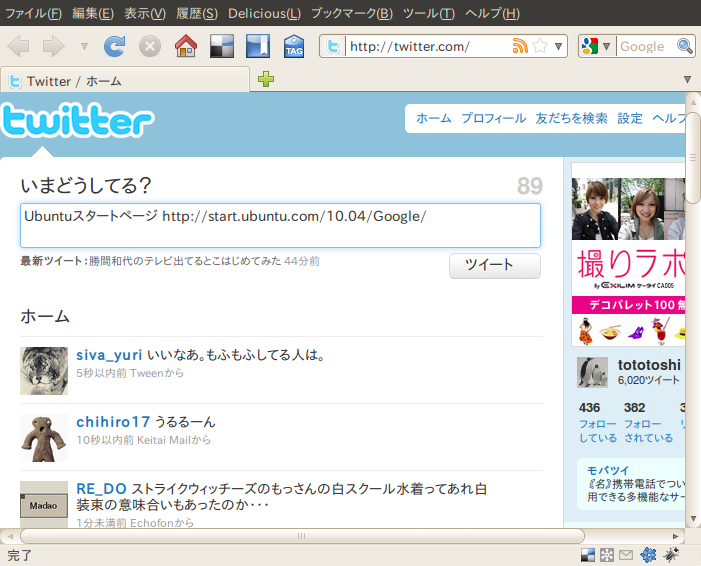
Task: Open a new tab with the green plus
Action: click(x=266, y=79)
